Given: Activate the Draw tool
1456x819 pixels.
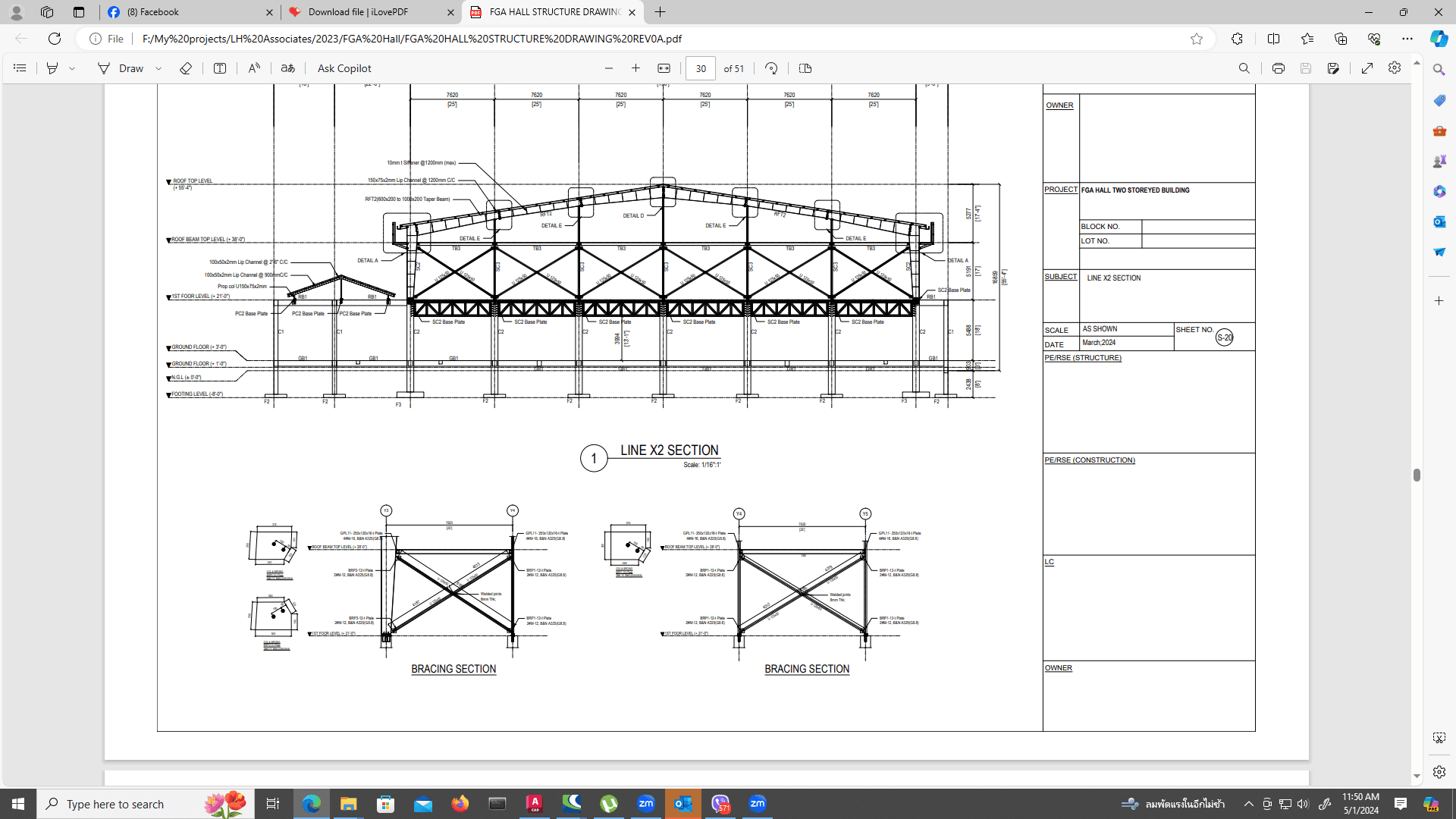Looking at the screenshot, I should 121,68.
